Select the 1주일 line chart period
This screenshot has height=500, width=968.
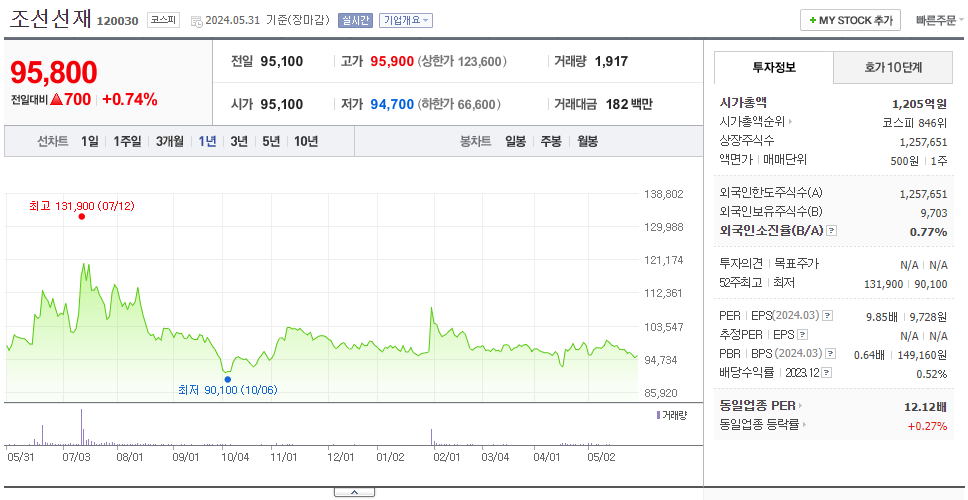click(127, 141)
